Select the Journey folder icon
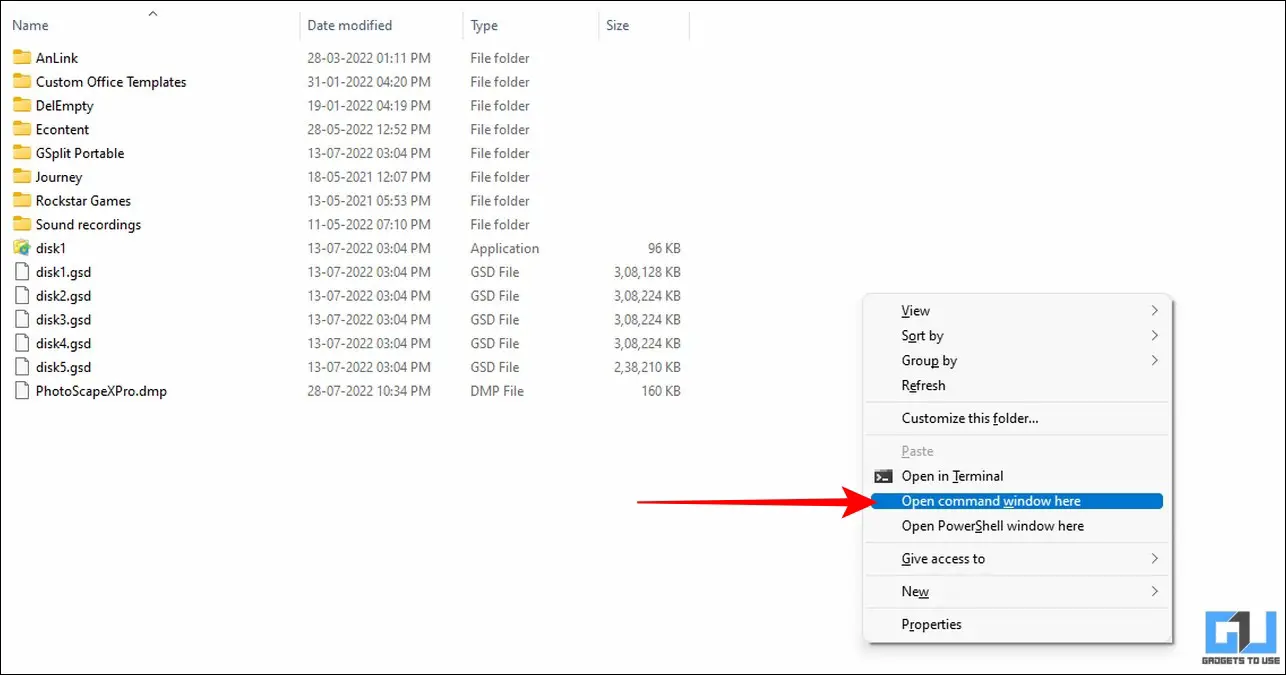The height and width of the screenshot is (675, 1286). click(x=22, y=177)
